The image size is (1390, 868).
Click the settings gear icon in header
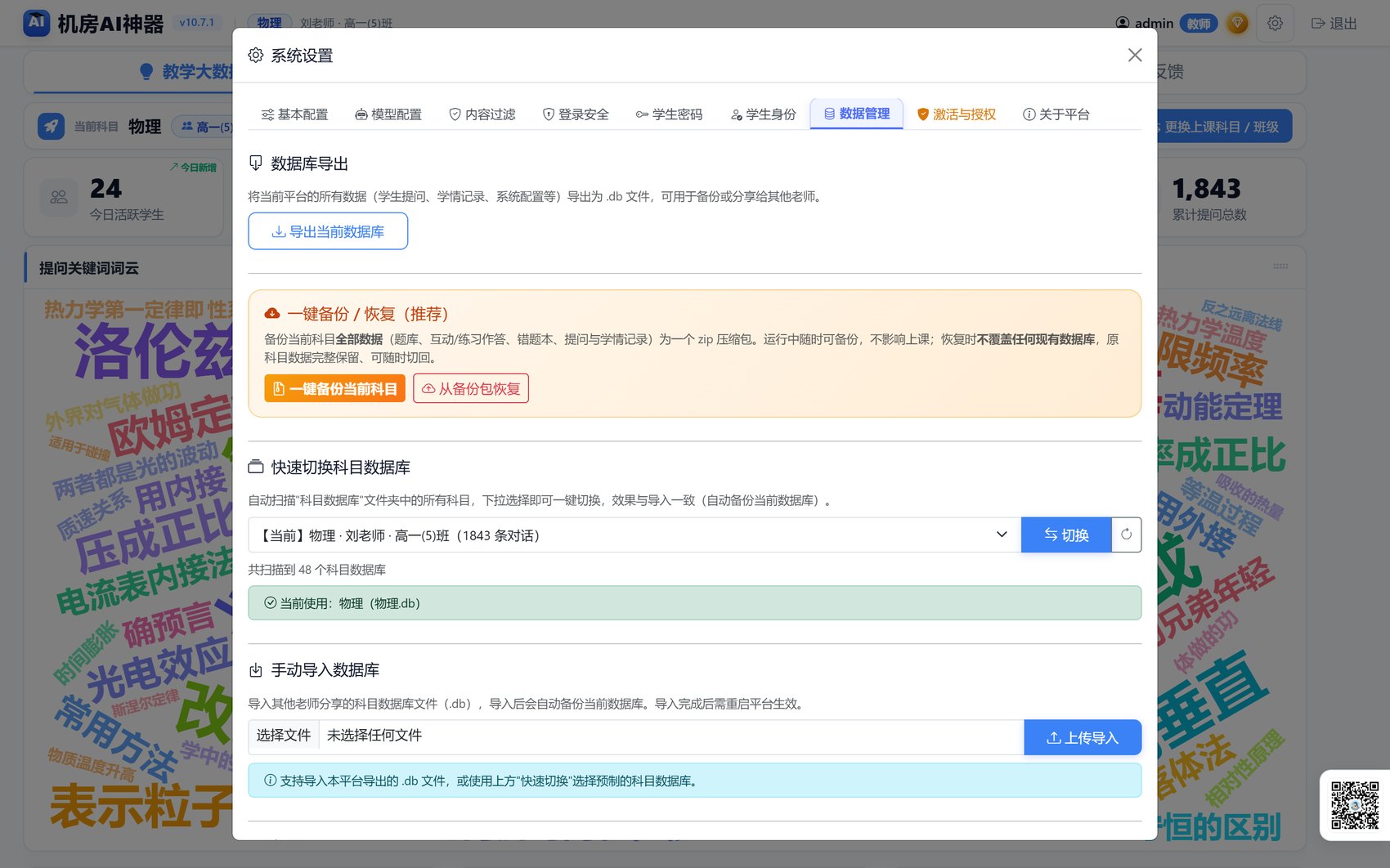(1275, 24)
